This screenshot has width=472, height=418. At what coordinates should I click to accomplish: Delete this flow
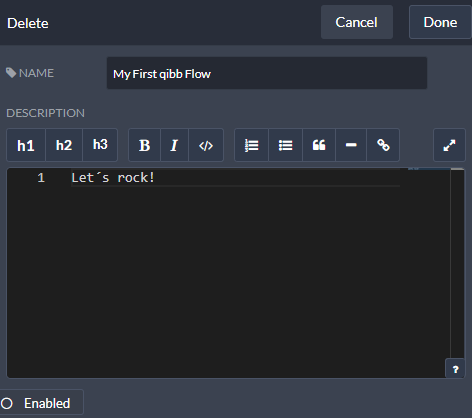click(28, 23)
